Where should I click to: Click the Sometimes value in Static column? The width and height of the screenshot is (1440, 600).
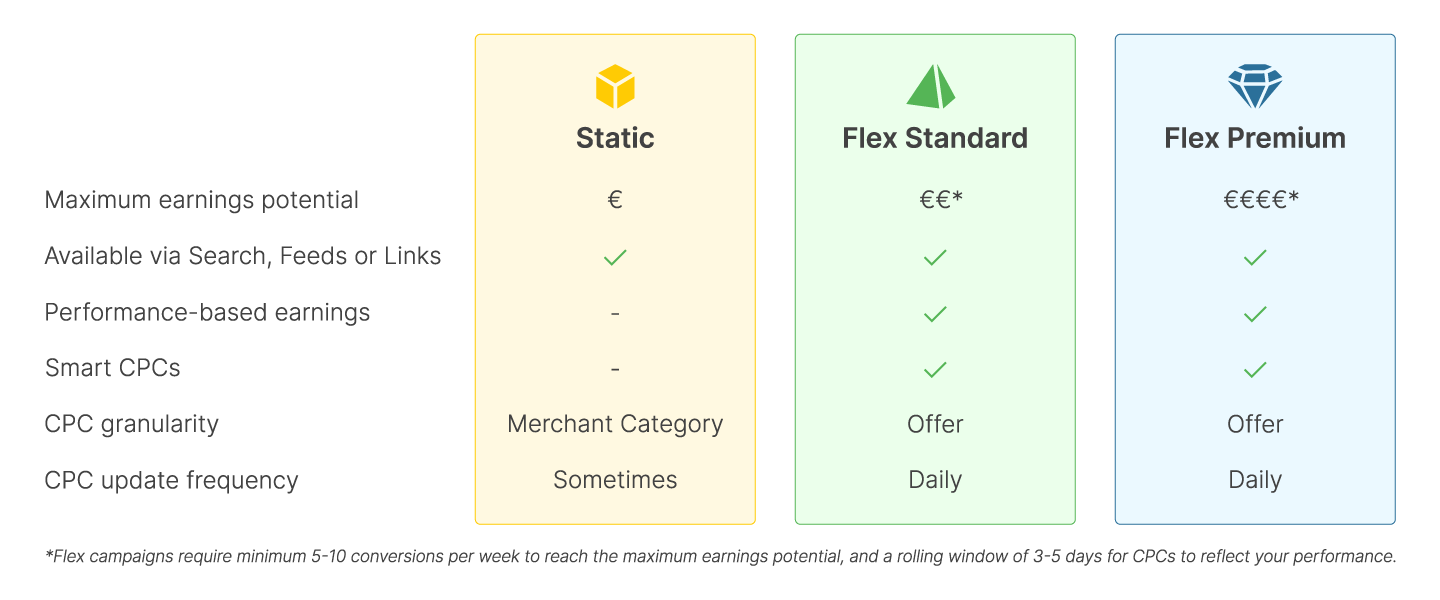615,480
